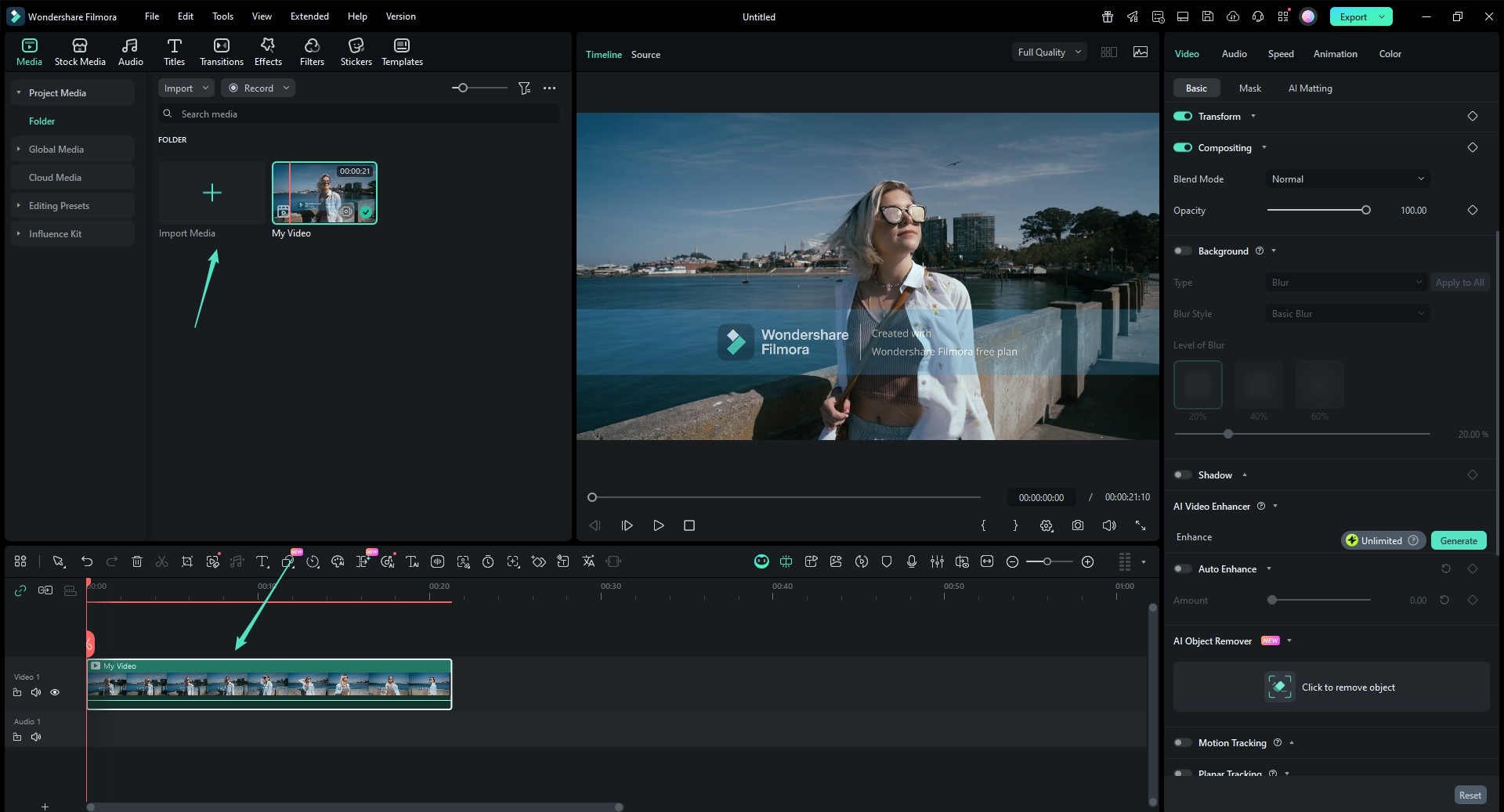
Task: Click the voiceover microphone icon
Action: tap(912, 561)
